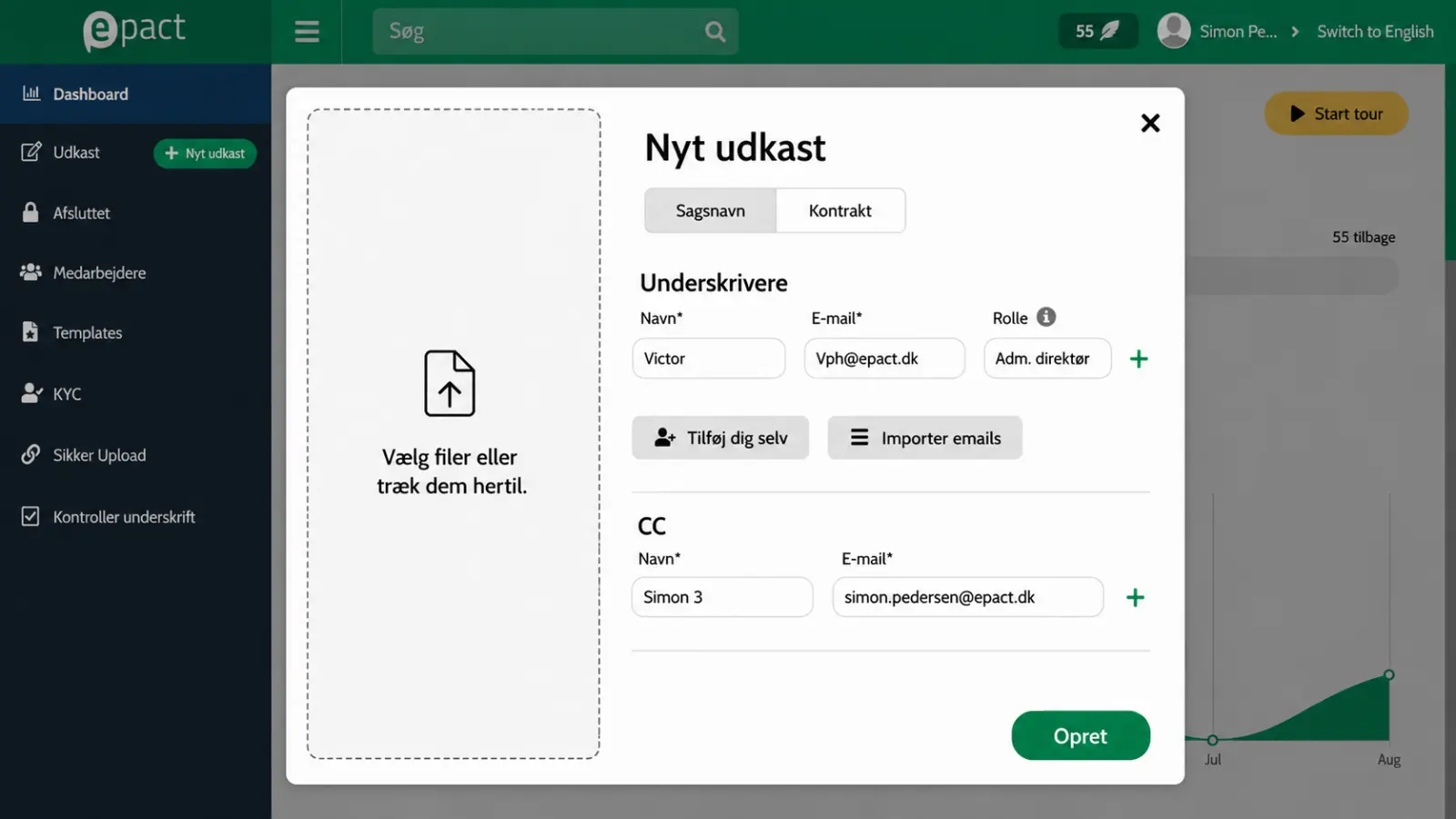Close the Nyt udkast dialog

1150,123
